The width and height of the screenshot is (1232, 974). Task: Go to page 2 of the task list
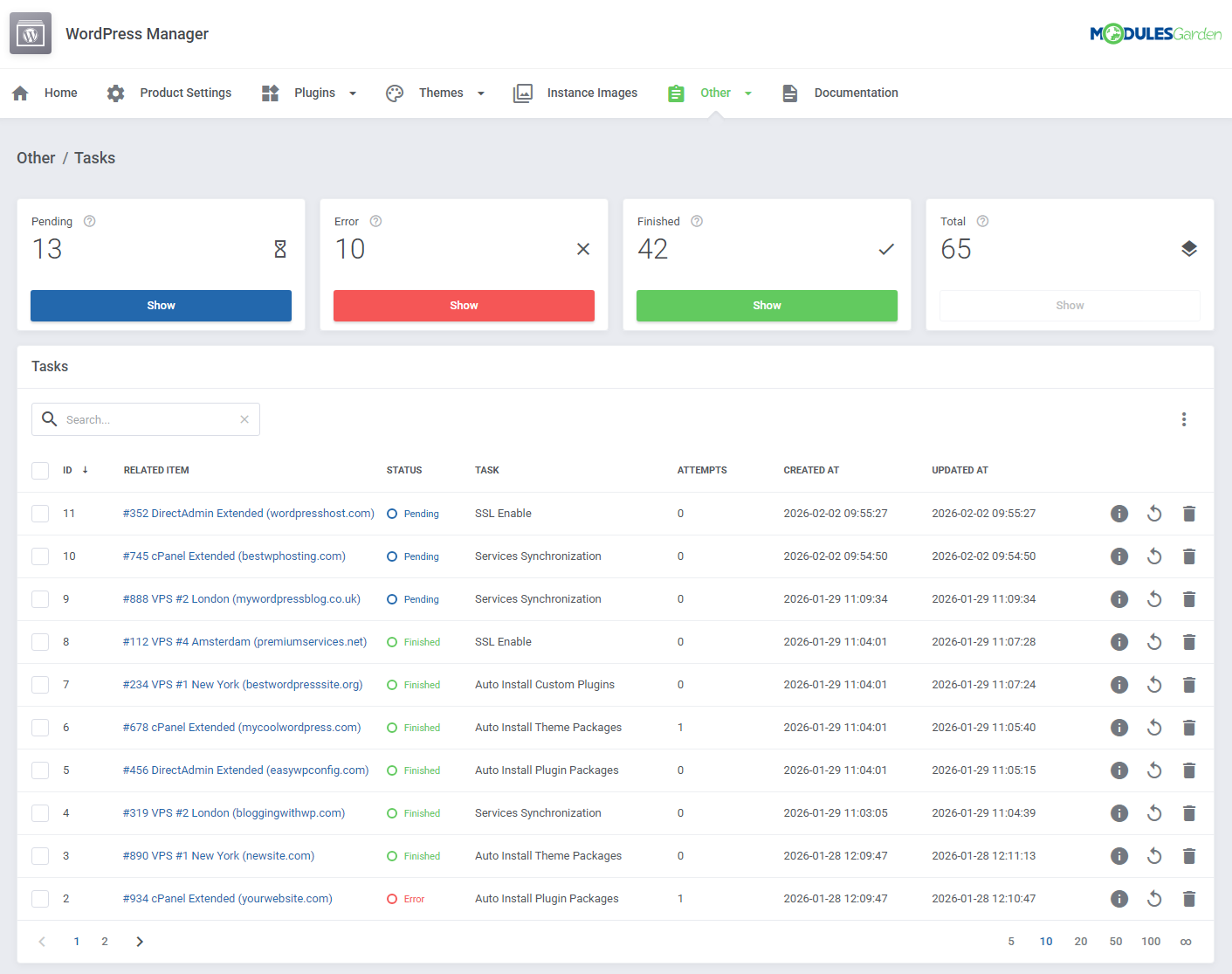(x=105, y=942)
